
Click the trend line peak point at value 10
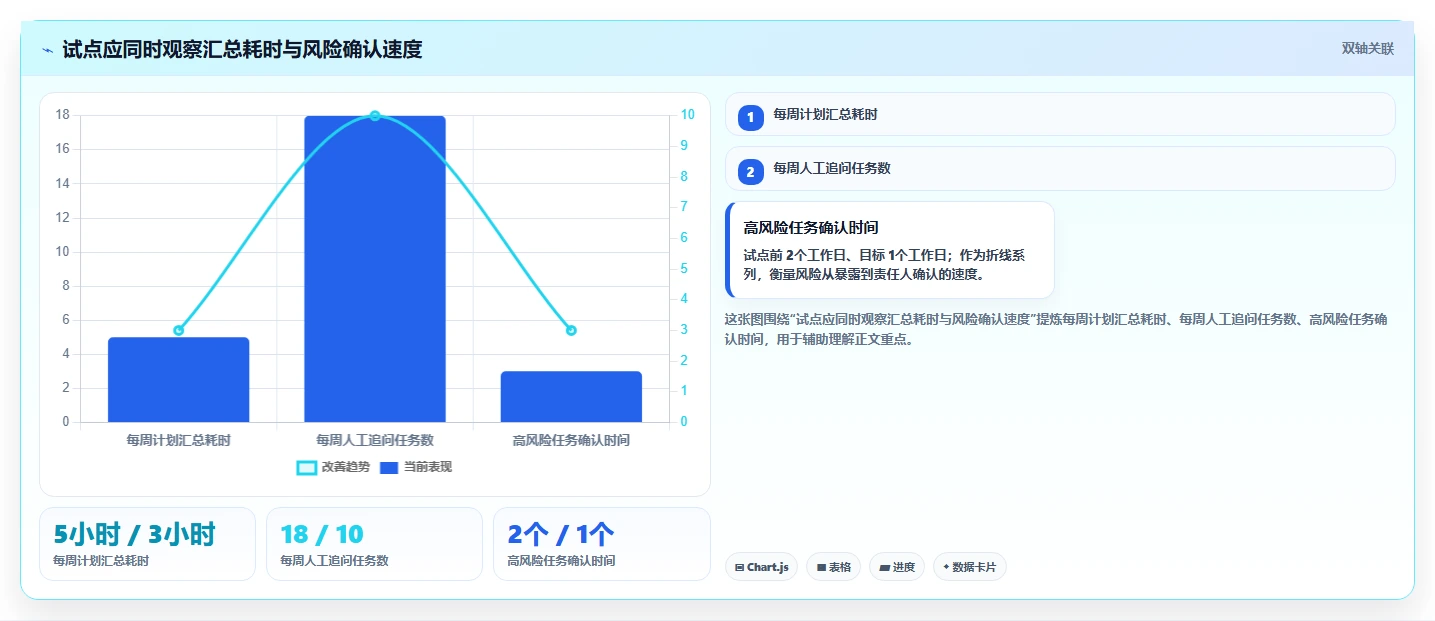[x=375, y=116]
